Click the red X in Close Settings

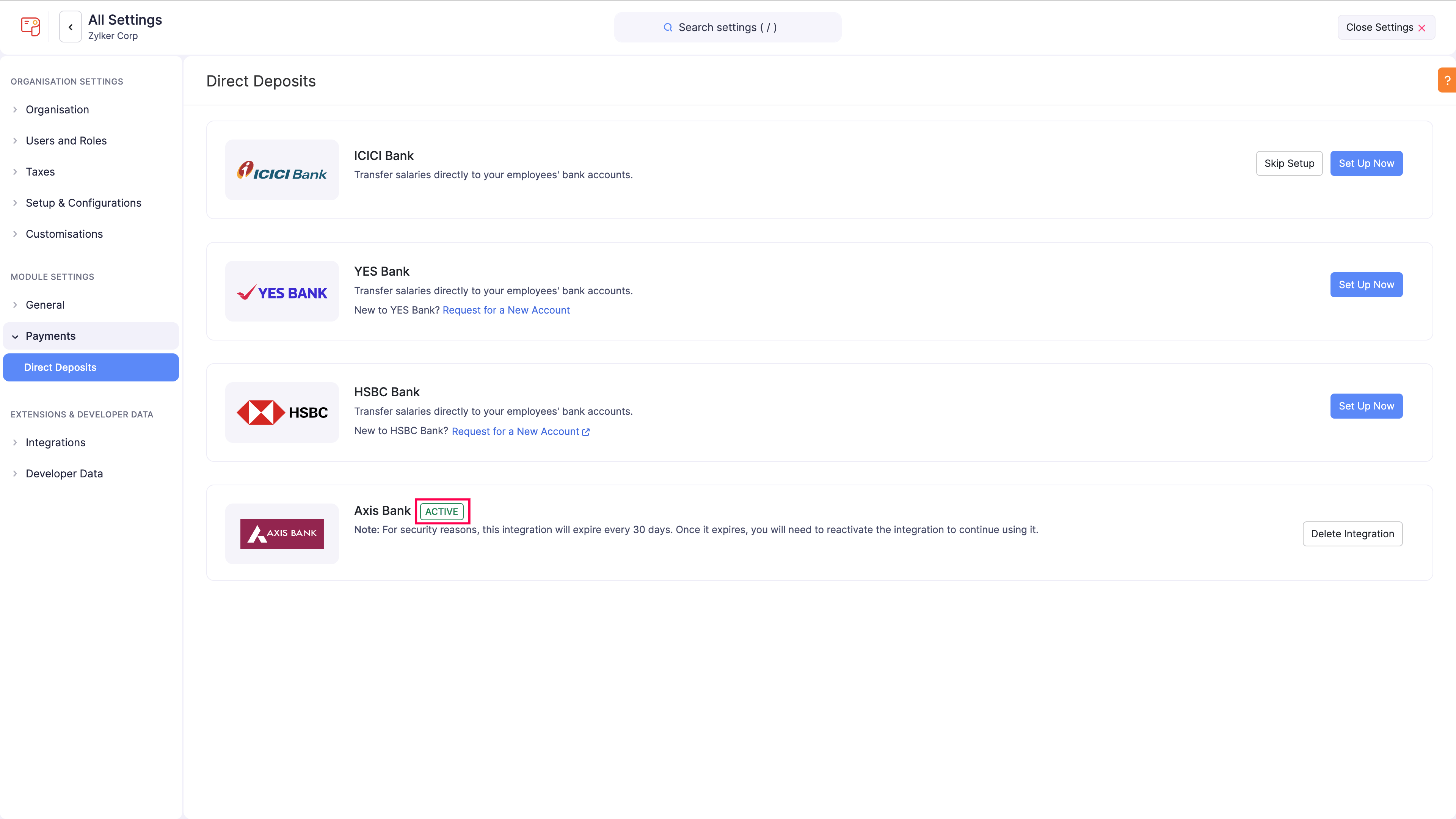coord(1422,28)
